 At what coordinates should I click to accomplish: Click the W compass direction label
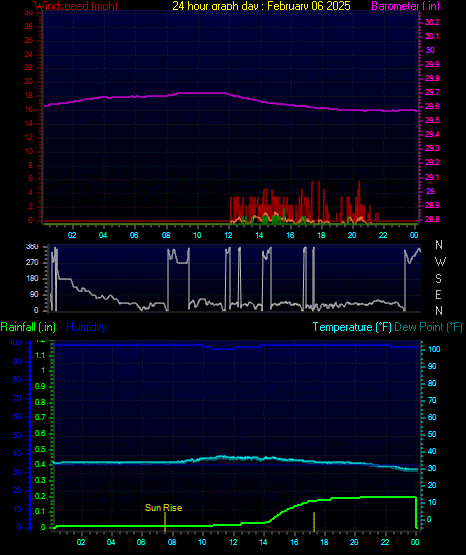440,262
